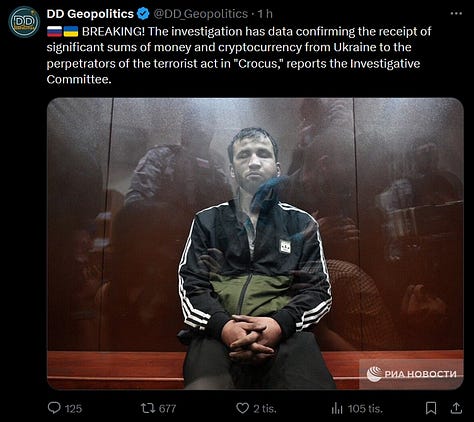Like the post with heart icon
474x422 pixels.
pyautogui.click(x=242, y=408)
